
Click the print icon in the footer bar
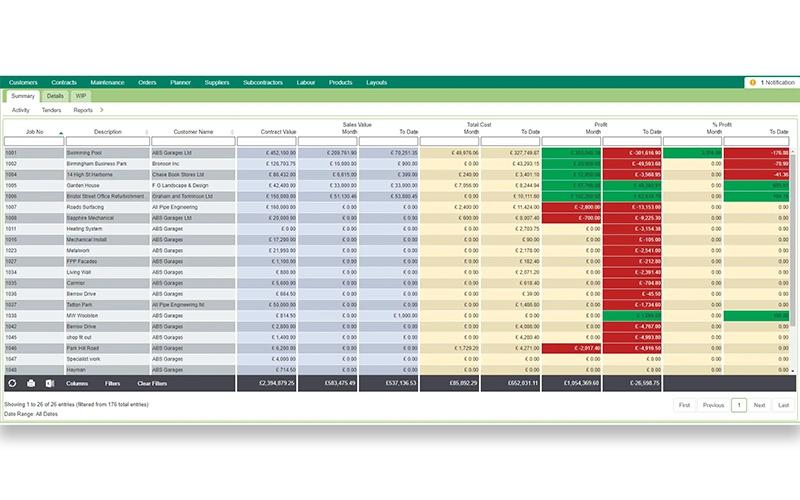(x=31, y=383)
